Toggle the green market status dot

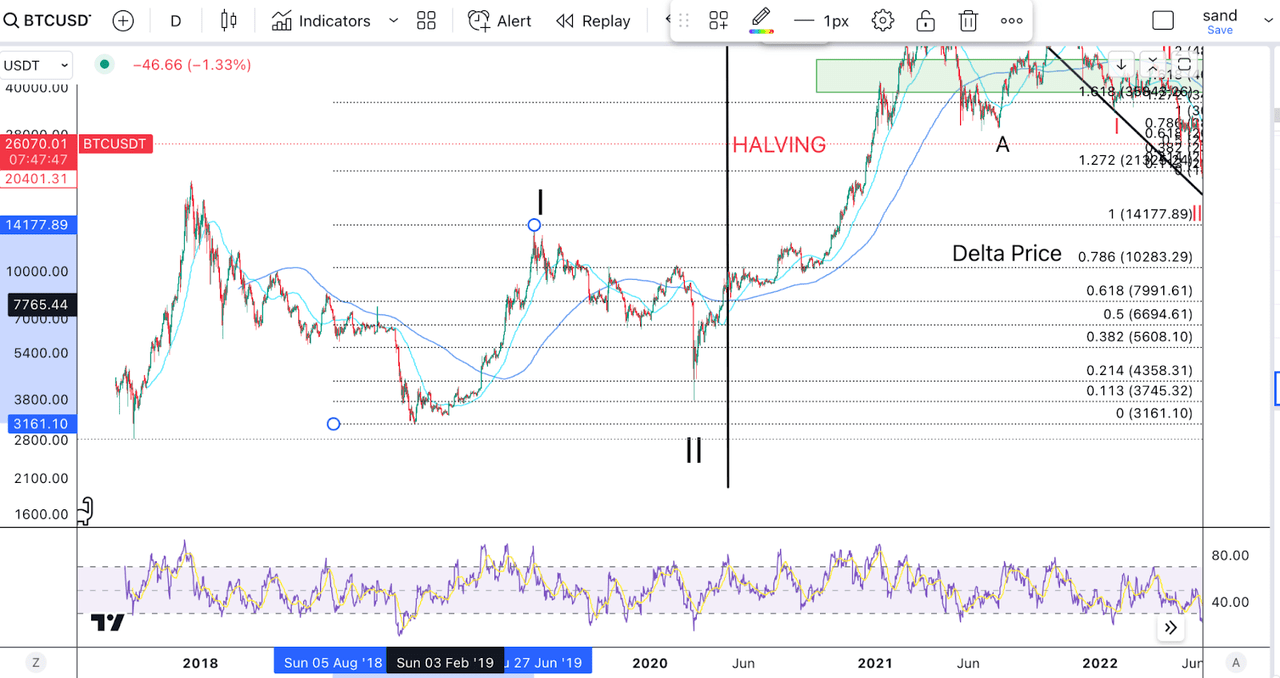104,65
